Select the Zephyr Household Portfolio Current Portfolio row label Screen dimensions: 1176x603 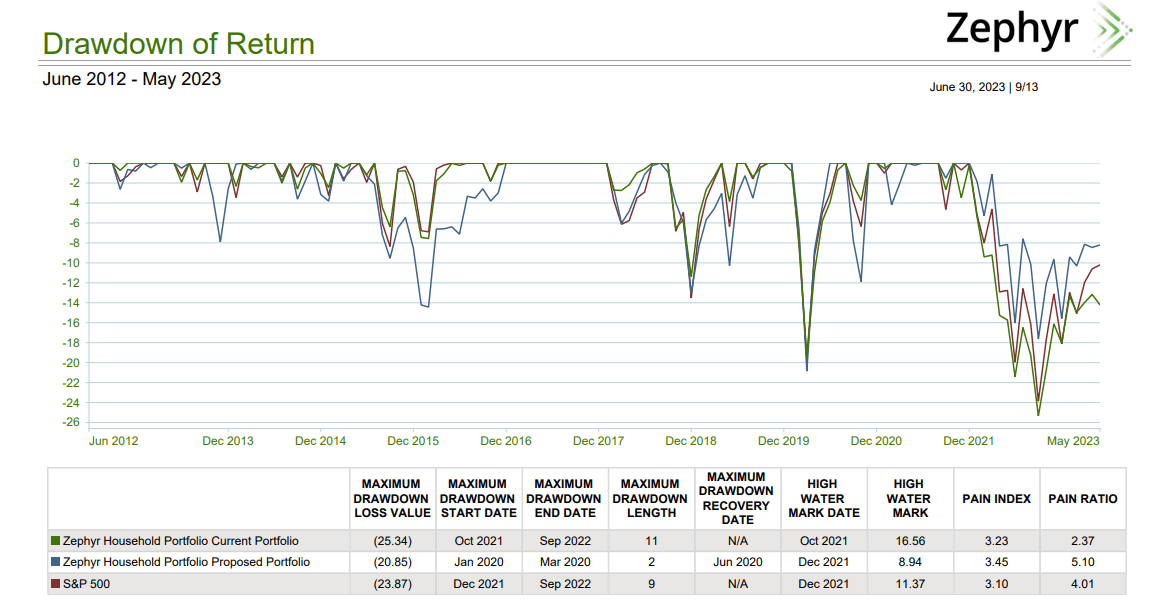[181, 541]
